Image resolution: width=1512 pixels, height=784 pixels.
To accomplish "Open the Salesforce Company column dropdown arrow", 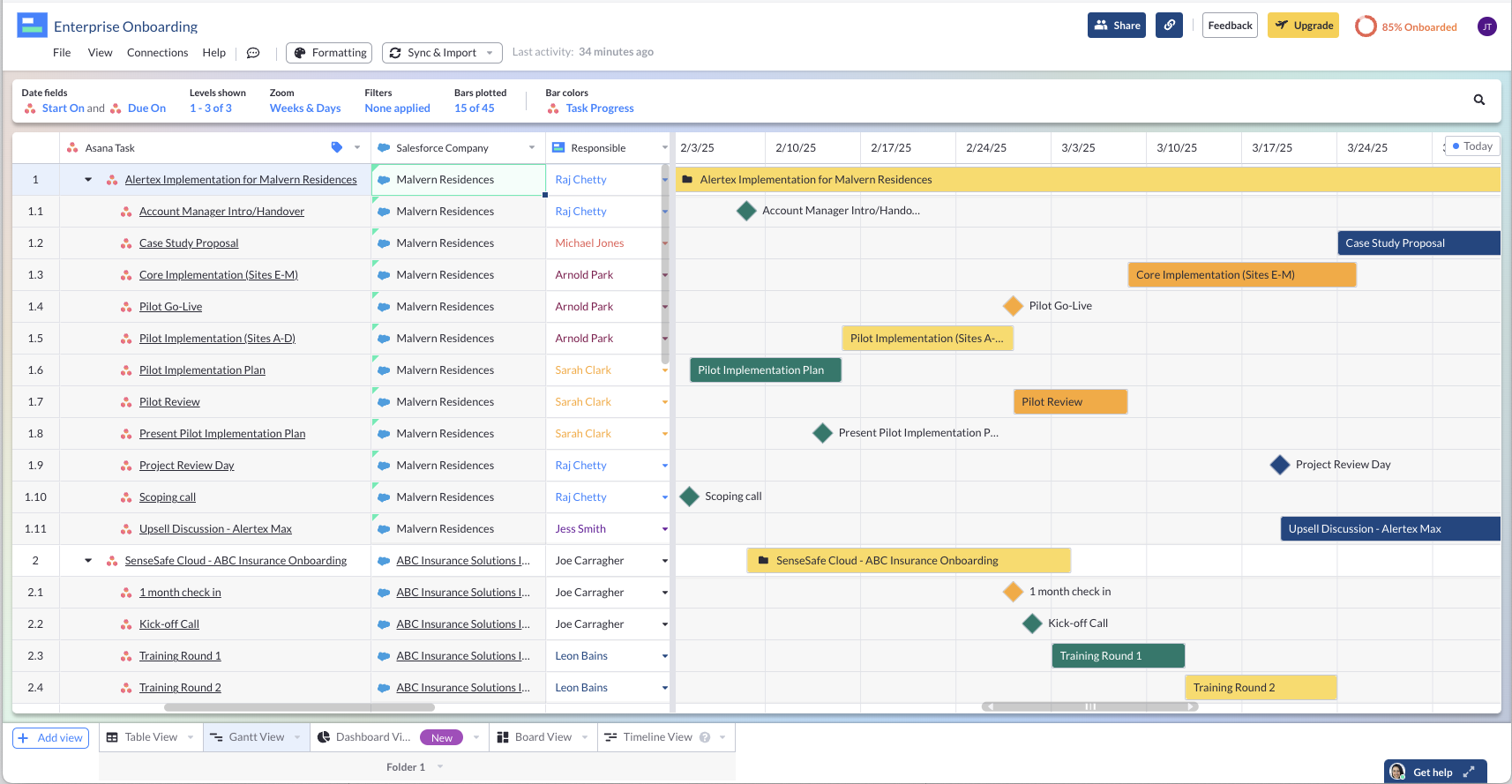I will point(532,147).
